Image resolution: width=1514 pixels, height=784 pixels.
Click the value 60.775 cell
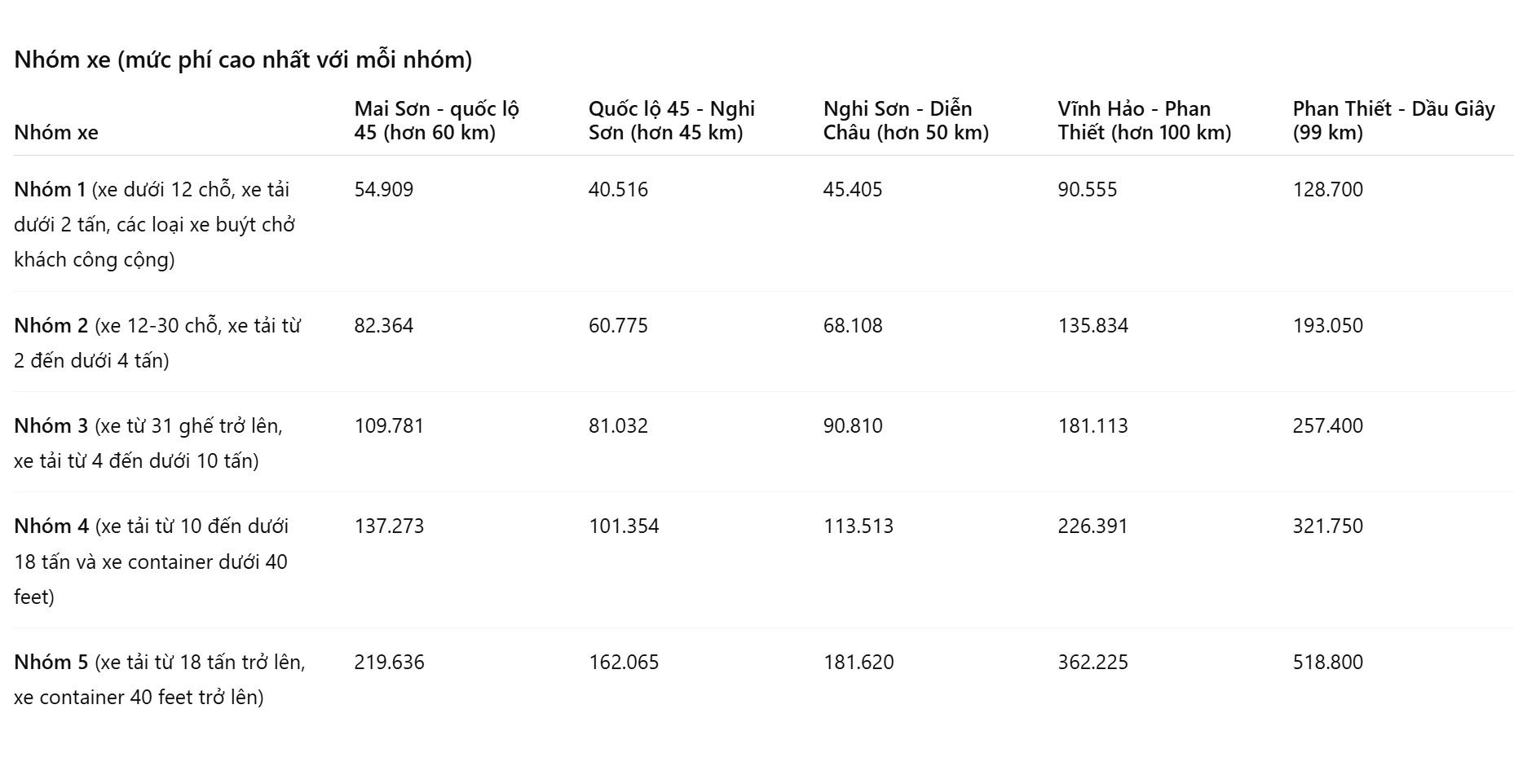[618, 325]
